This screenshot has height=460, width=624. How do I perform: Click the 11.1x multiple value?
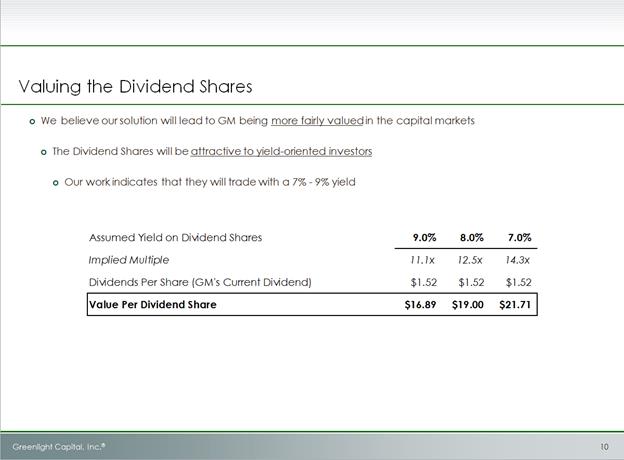[423, 260]
